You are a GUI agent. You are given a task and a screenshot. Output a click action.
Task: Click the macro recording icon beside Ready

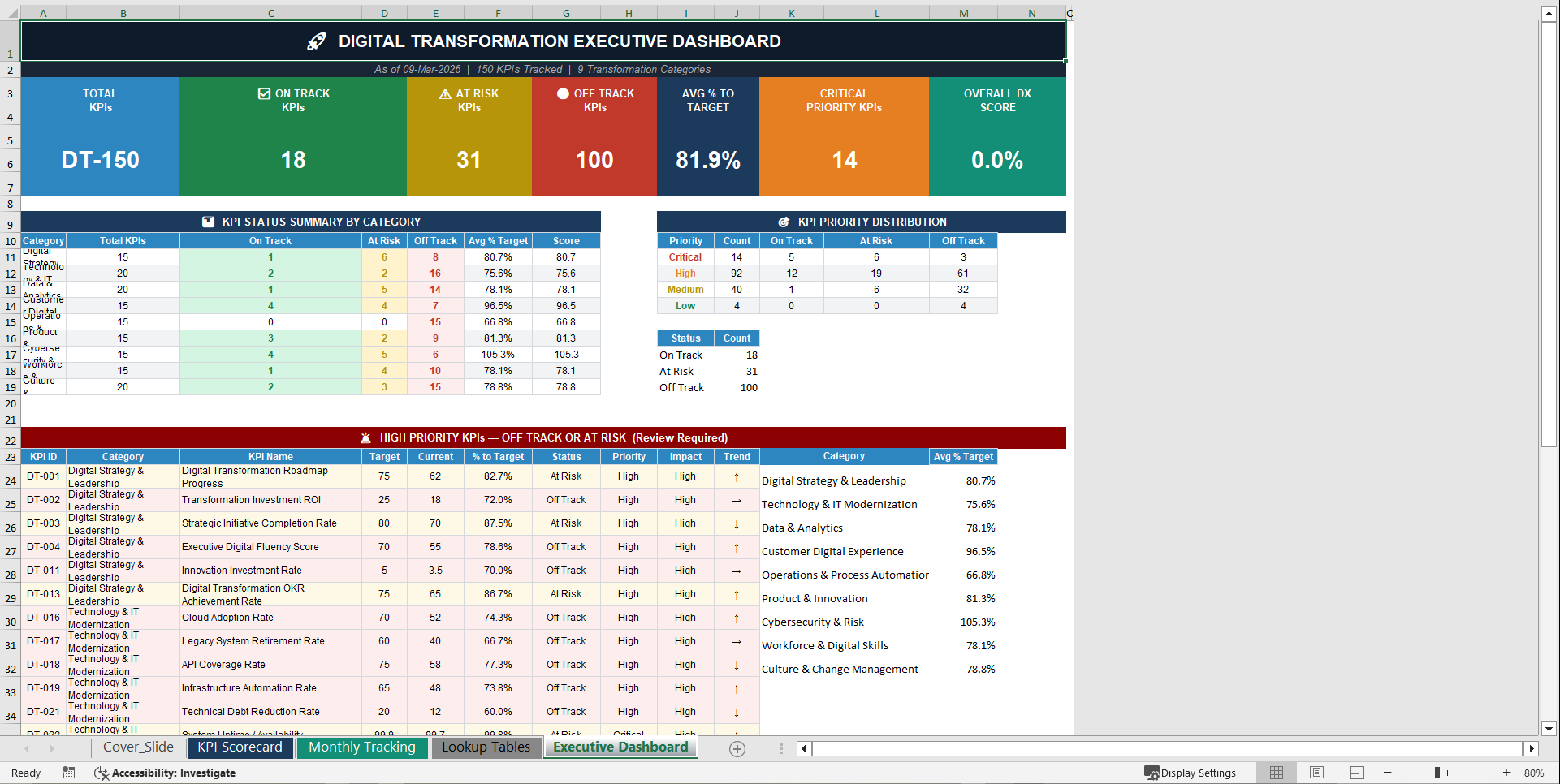pyautogui.click(x=69, y=773)
